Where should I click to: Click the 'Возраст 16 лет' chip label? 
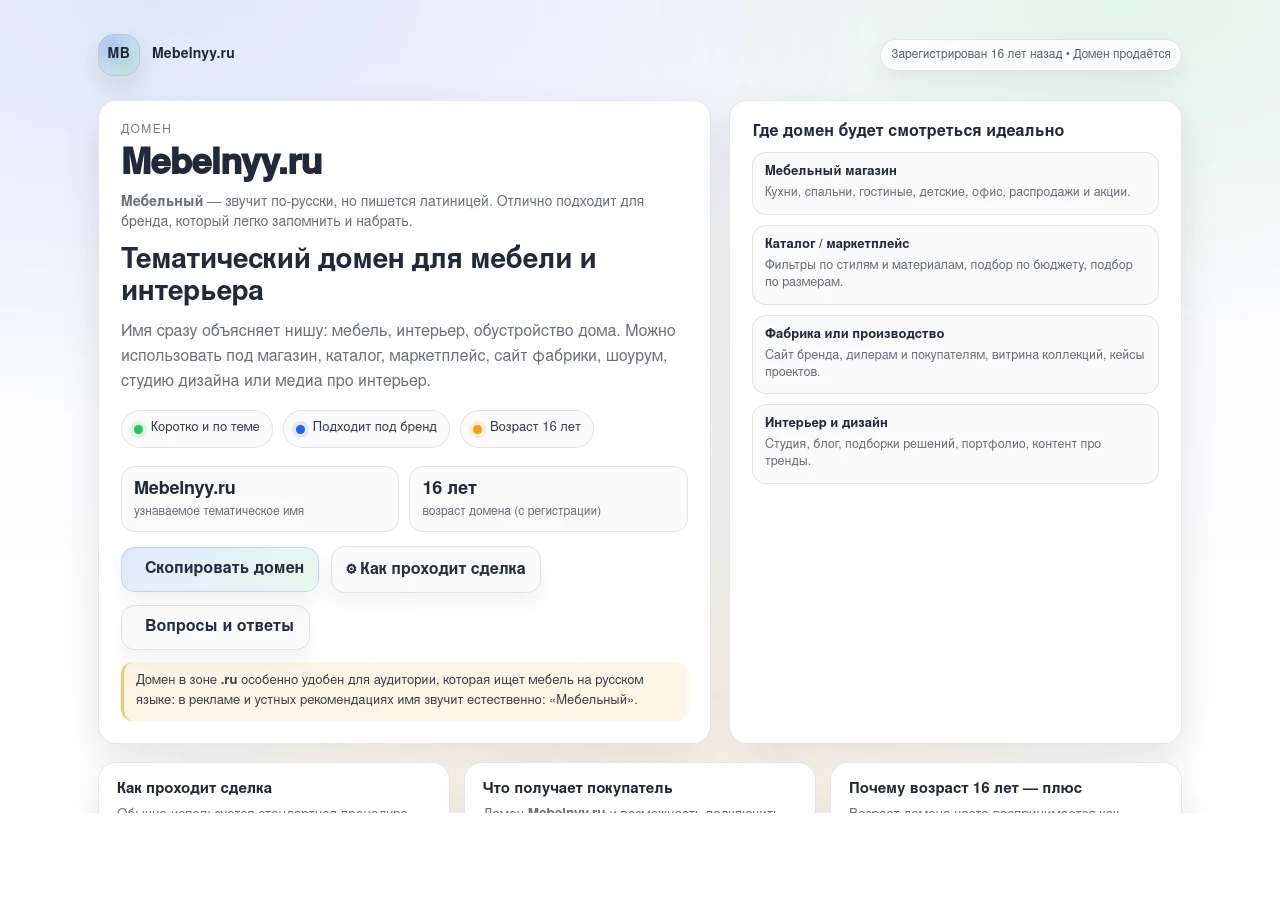pyautogui.click(x=535, y=427)
